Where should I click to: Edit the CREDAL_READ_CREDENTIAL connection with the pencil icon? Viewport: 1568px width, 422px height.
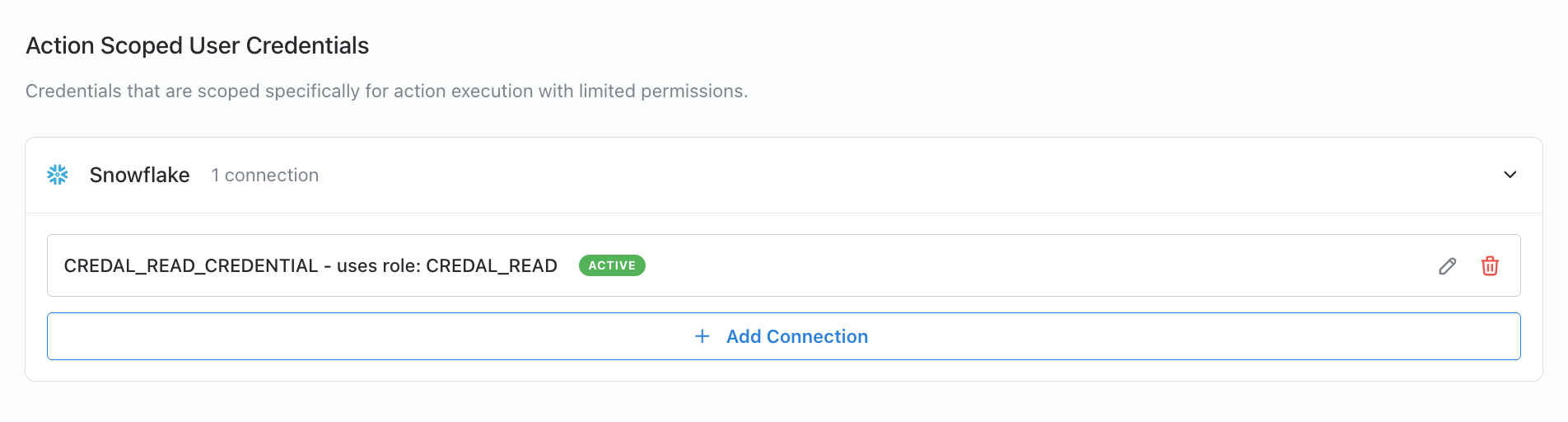click(1447, 266)
